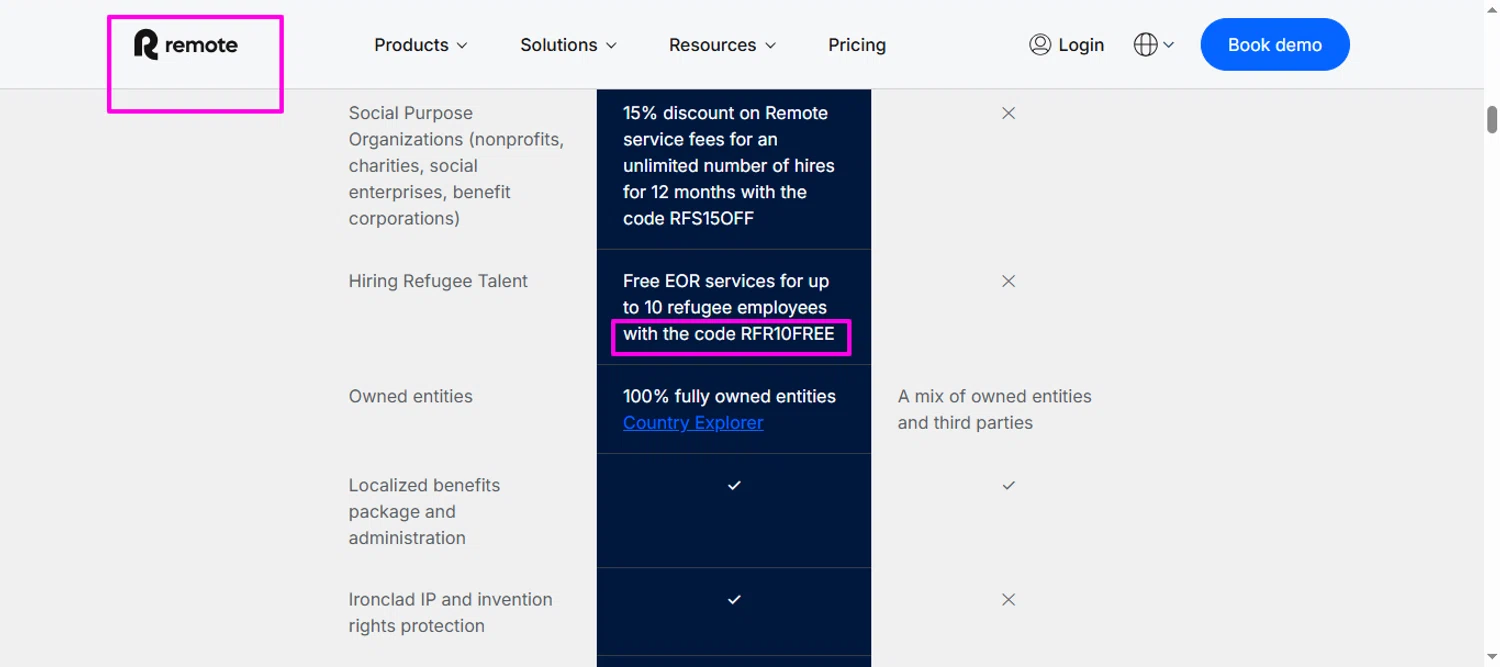1500x667 pixels.
Task: Click the text '15% discount on Remote service fees'
Action: [725, 126]
